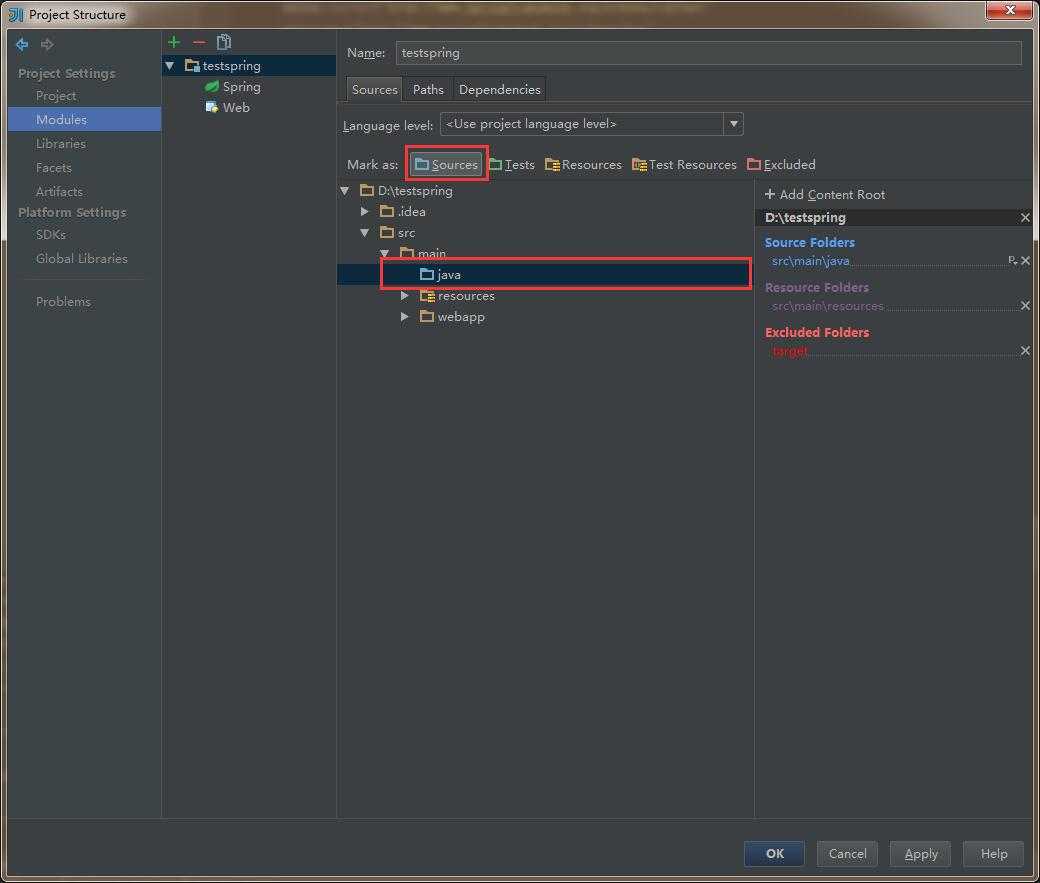Screen dimensions: 1040x883
Task: Unmark src\main\resources resource folder
Action: pyautogui.click(x=1025, y=305)
